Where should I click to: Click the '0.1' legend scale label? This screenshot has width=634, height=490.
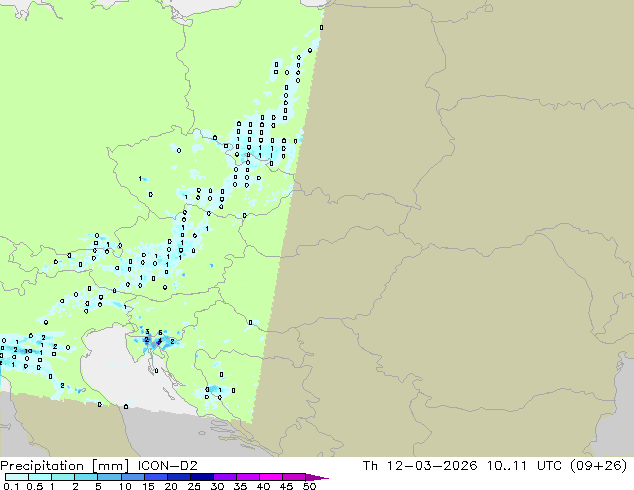coord(11,486)
